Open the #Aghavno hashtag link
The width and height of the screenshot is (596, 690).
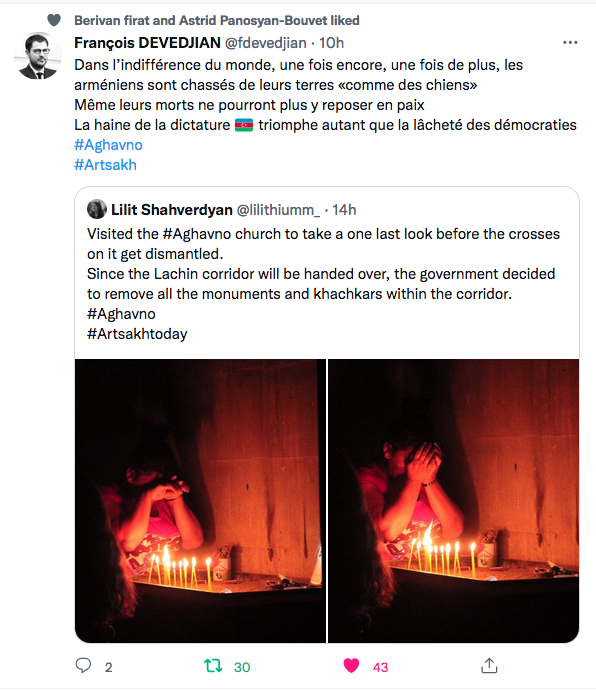(x=108, y=145)
